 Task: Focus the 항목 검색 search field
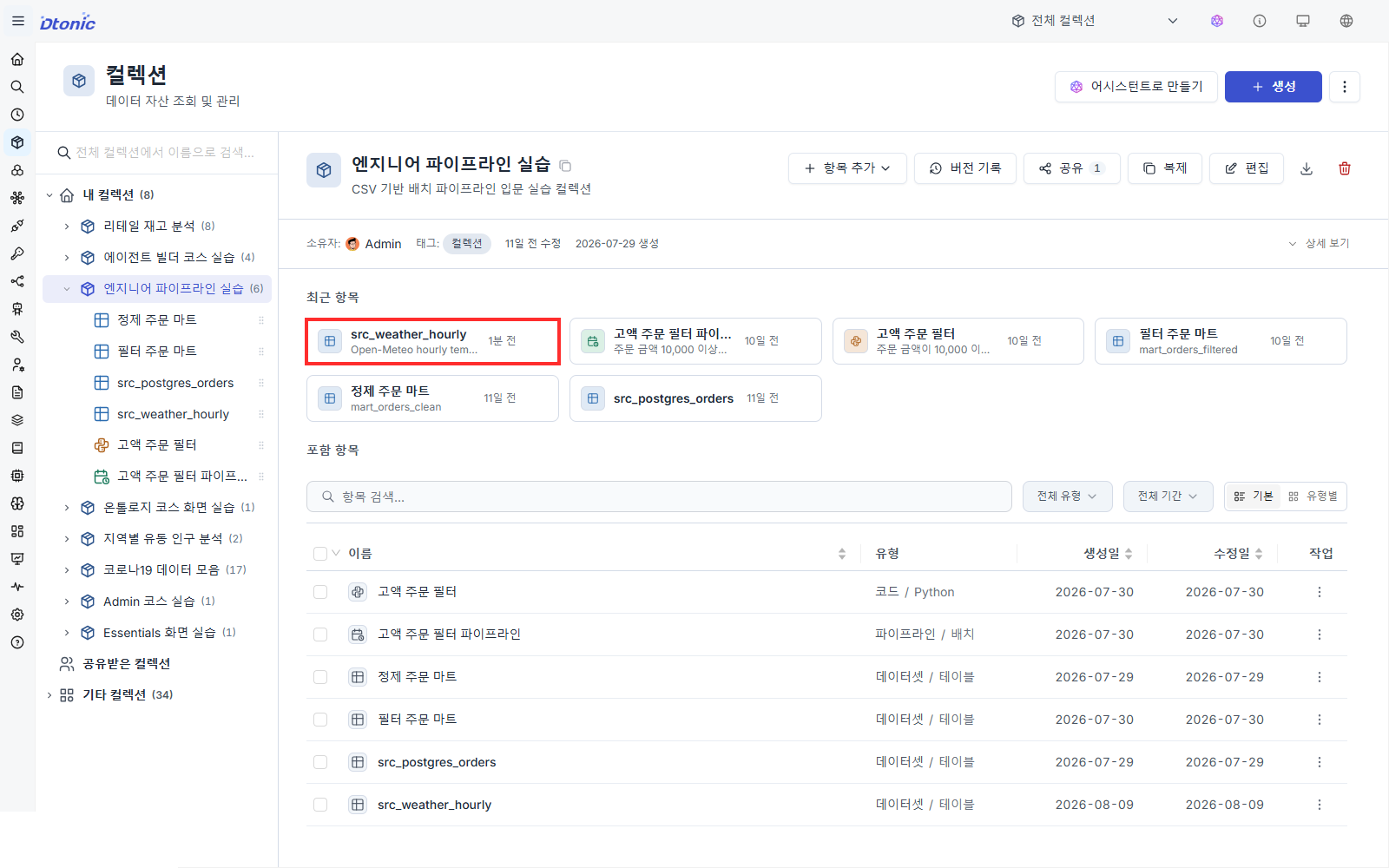tap(659, 496)
